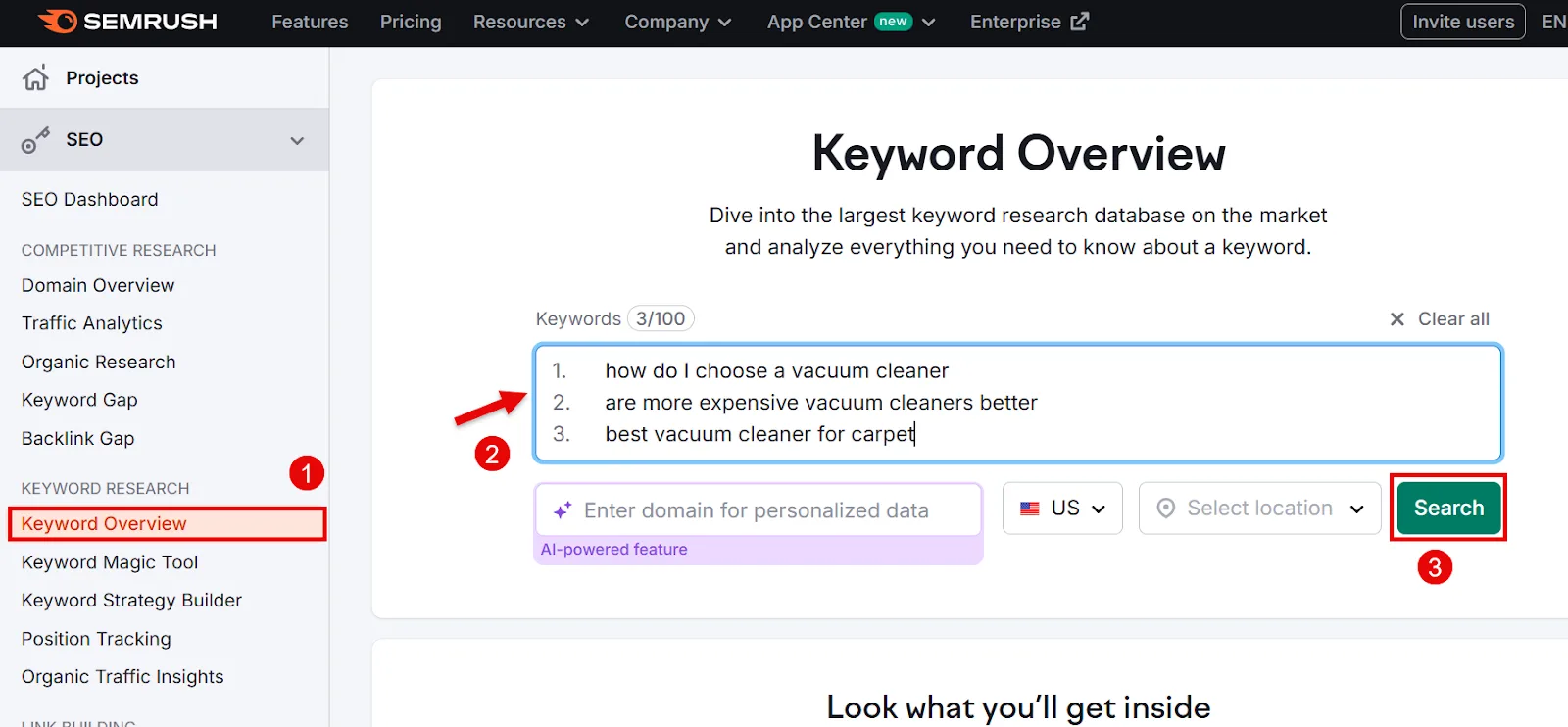Click the COMPETITIVE RESEARCH heading
This screenshot has width=1568, height=727.
[x=119, y=251]
